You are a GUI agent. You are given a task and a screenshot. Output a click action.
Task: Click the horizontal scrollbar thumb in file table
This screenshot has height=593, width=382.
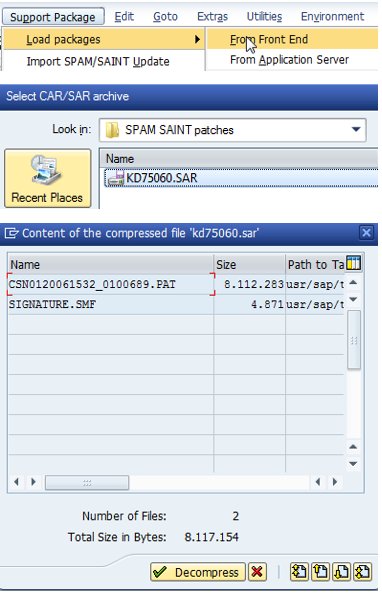87,483
